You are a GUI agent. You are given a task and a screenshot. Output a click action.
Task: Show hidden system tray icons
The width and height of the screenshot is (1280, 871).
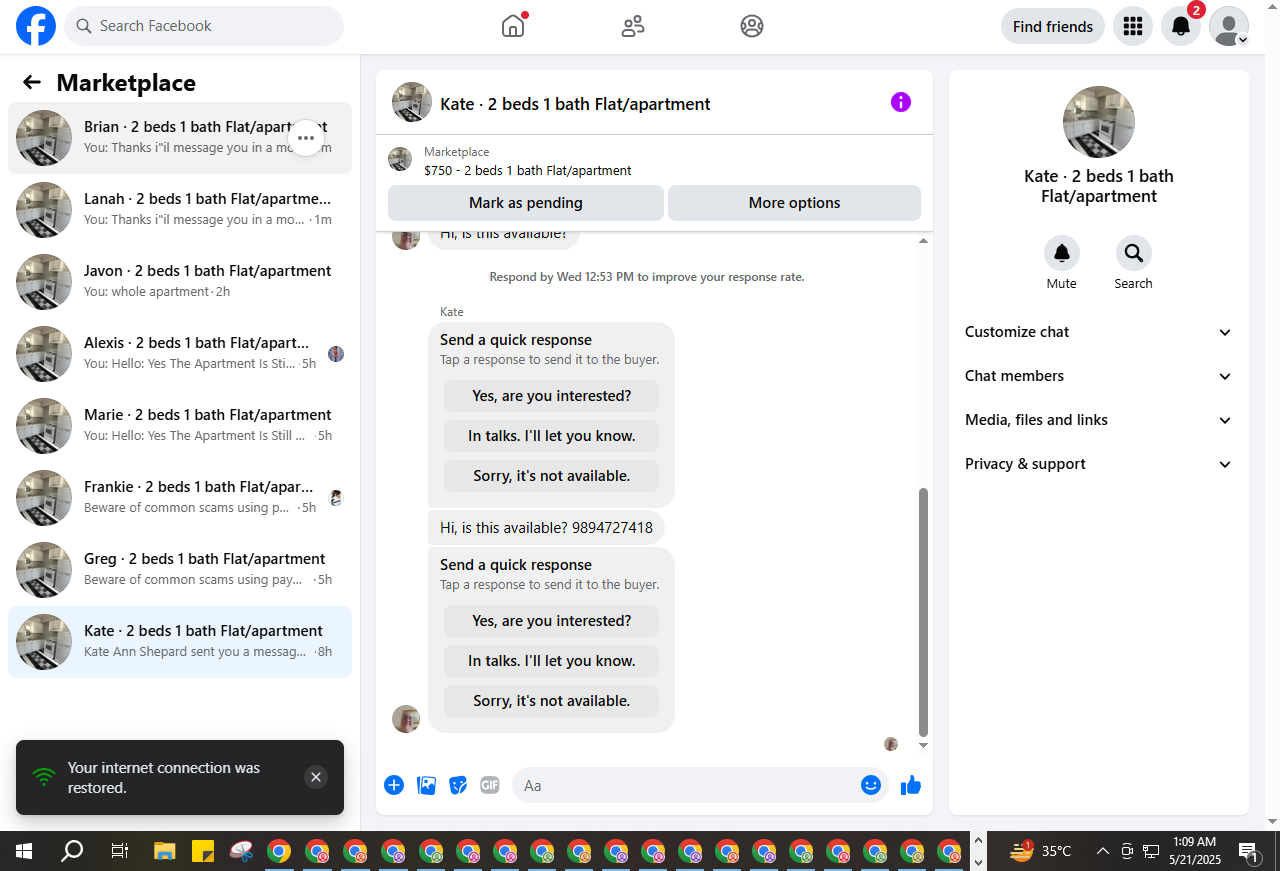1102,851
